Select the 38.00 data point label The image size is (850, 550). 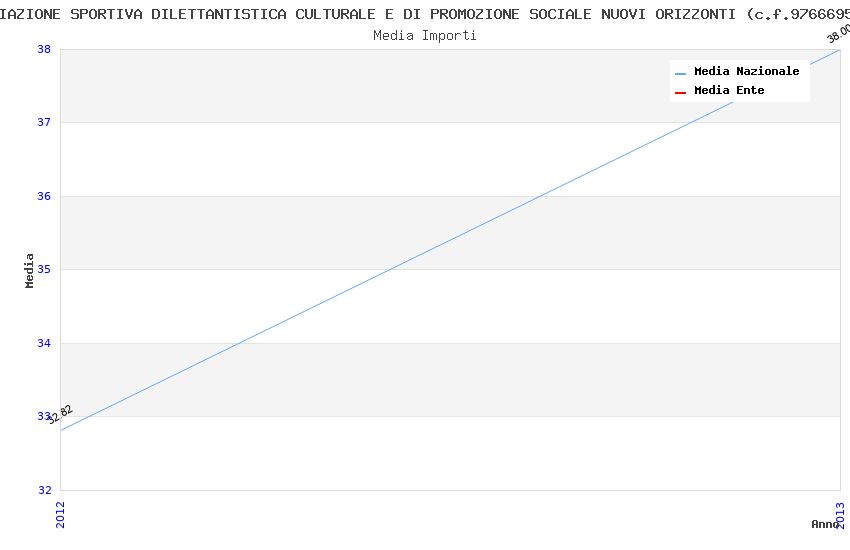pyautogui.click(x=838, y=32)
